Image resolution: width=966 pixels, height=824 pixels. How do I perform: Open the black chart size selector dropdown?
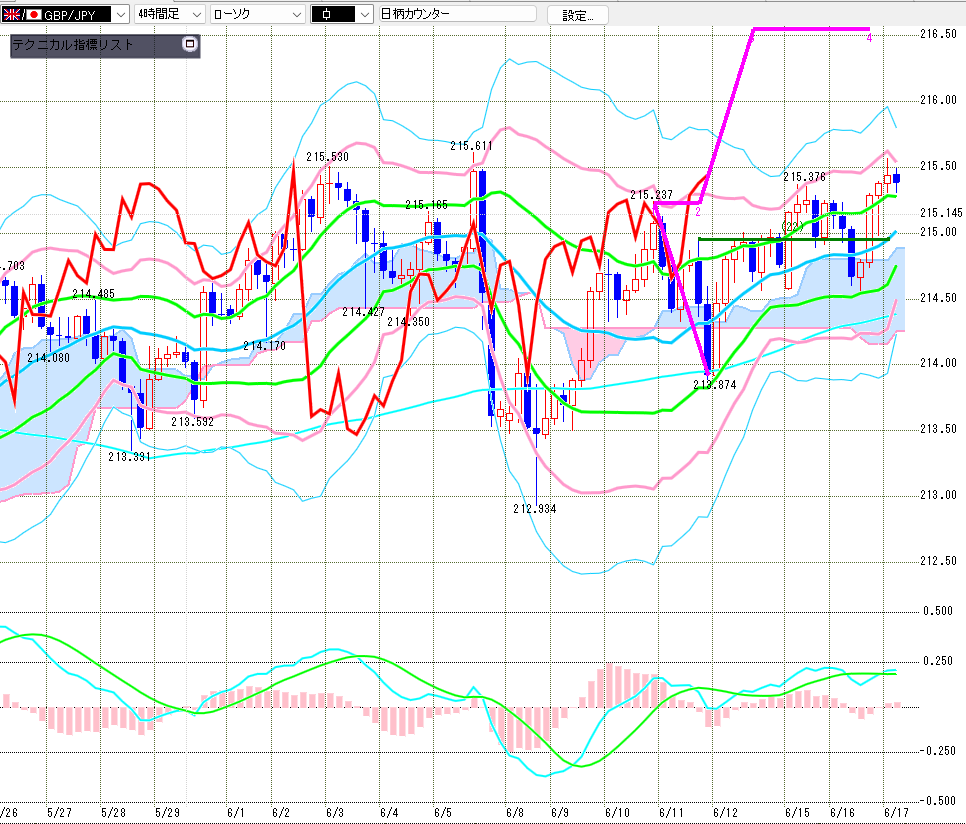tap(341, 14)
